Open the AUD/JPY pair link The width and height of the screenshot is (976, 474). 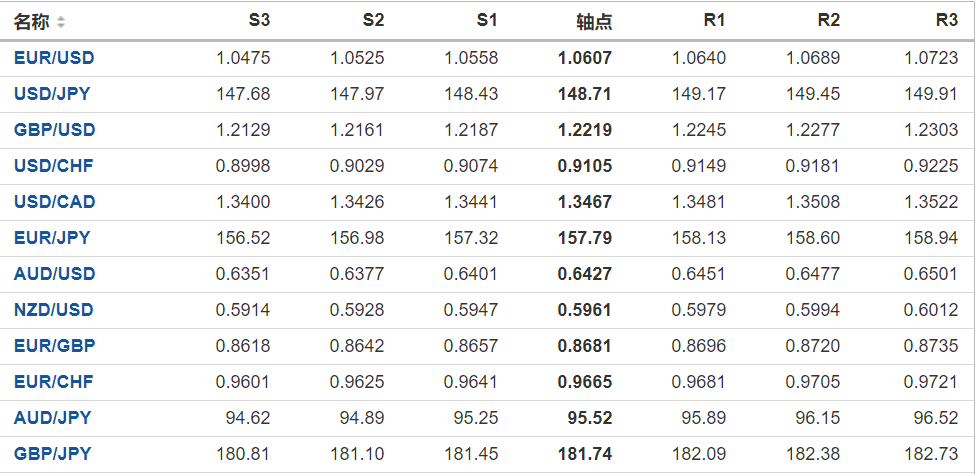[x=52, y=418]
